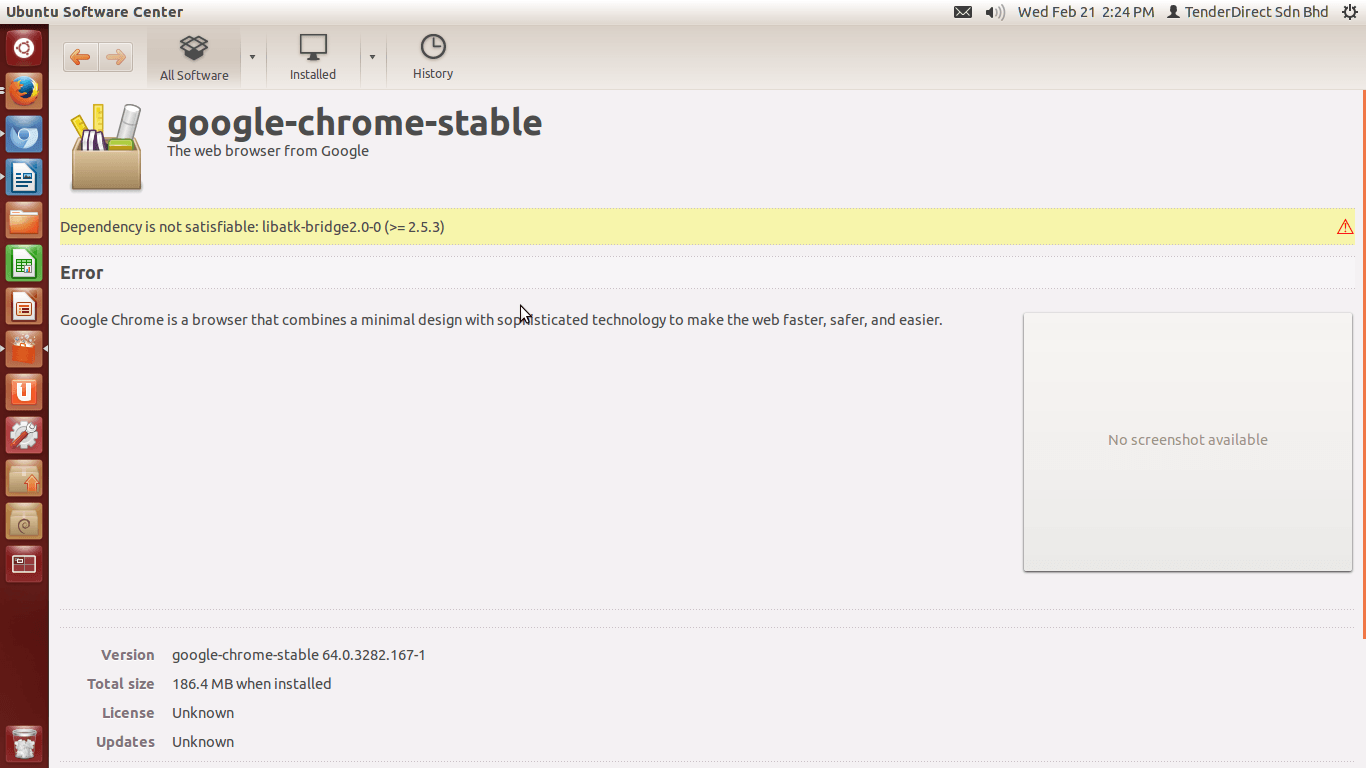Switch to the Installed view
This screenshot has height=768, width=1366.
point(313,58)
